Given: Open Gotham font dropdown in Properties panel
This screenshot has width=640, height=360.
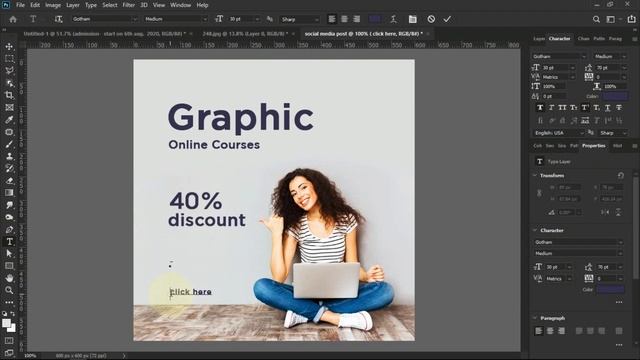Looking at the screenshot, I should click(x=578, y=242).
